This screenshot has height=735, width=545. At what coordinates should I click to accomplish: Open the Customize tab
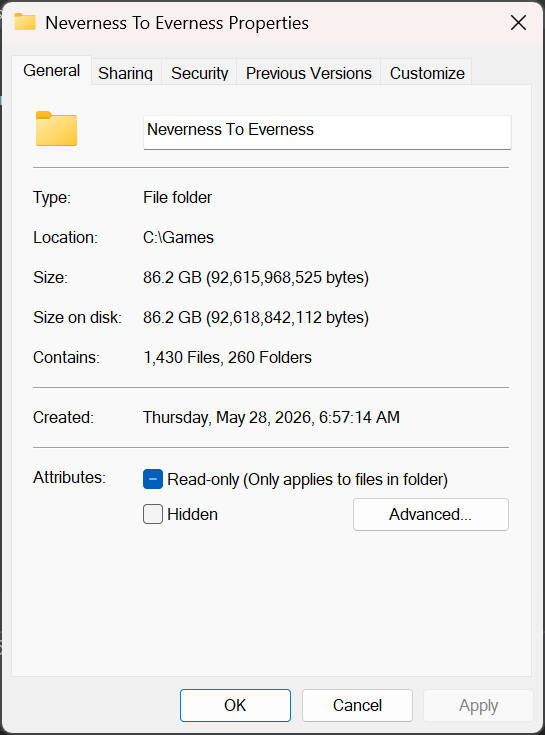point(427,73)
